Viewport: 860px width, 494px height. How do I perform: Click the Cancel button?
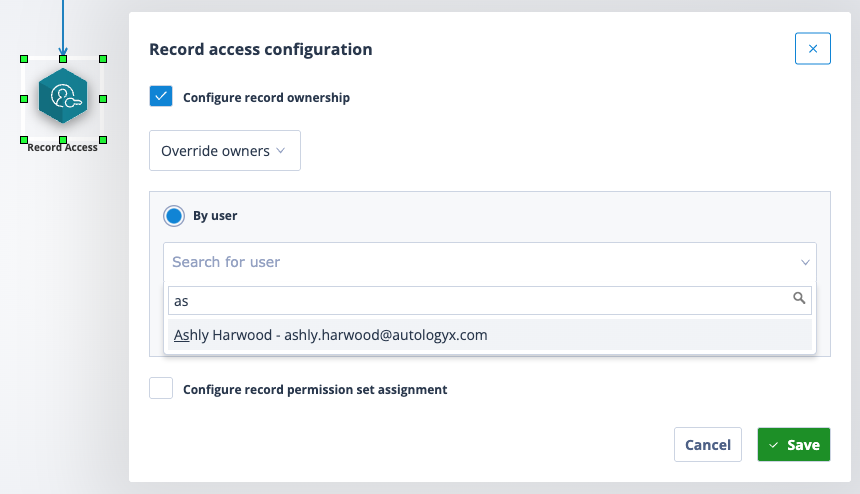click(708, 445)
